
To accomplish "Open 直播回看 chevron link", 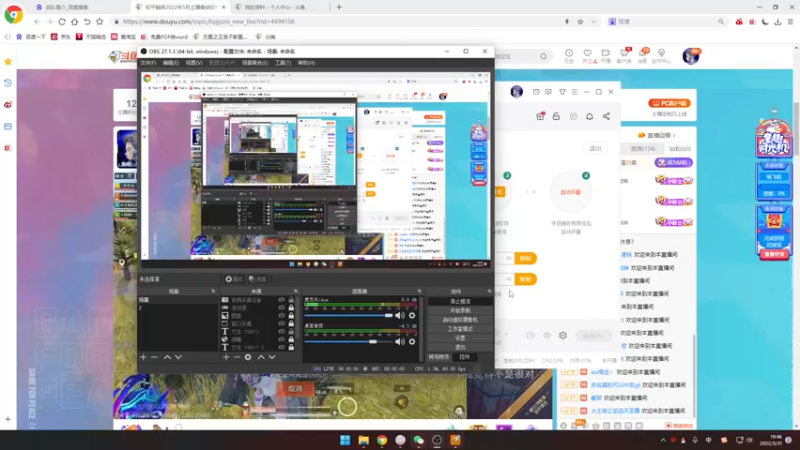I will [x=674, y=135].
